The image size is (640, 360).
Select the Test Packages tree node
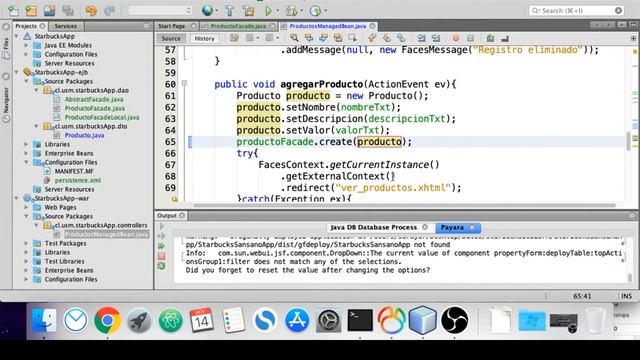(x=65, y=243)
